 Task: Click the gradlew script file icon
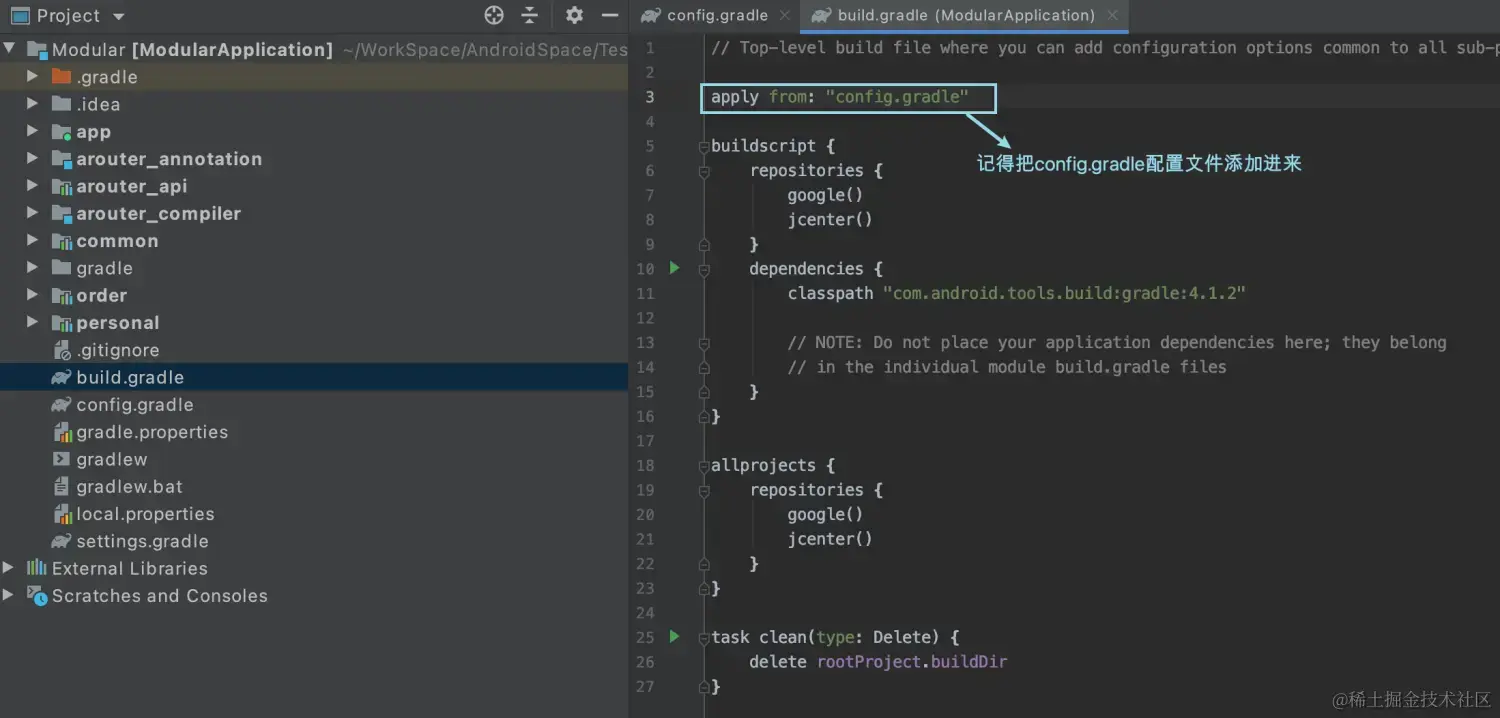(61, 459)
